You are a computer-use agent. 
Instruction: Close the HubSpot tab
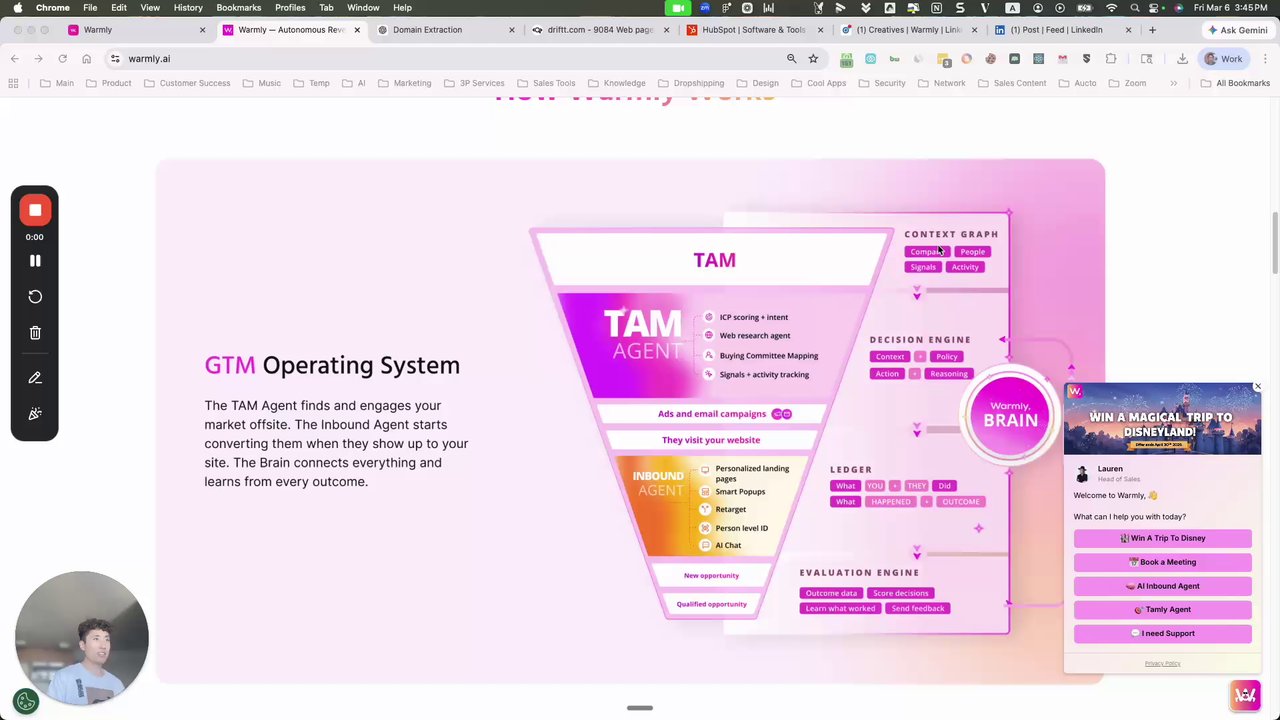(820, 30)
